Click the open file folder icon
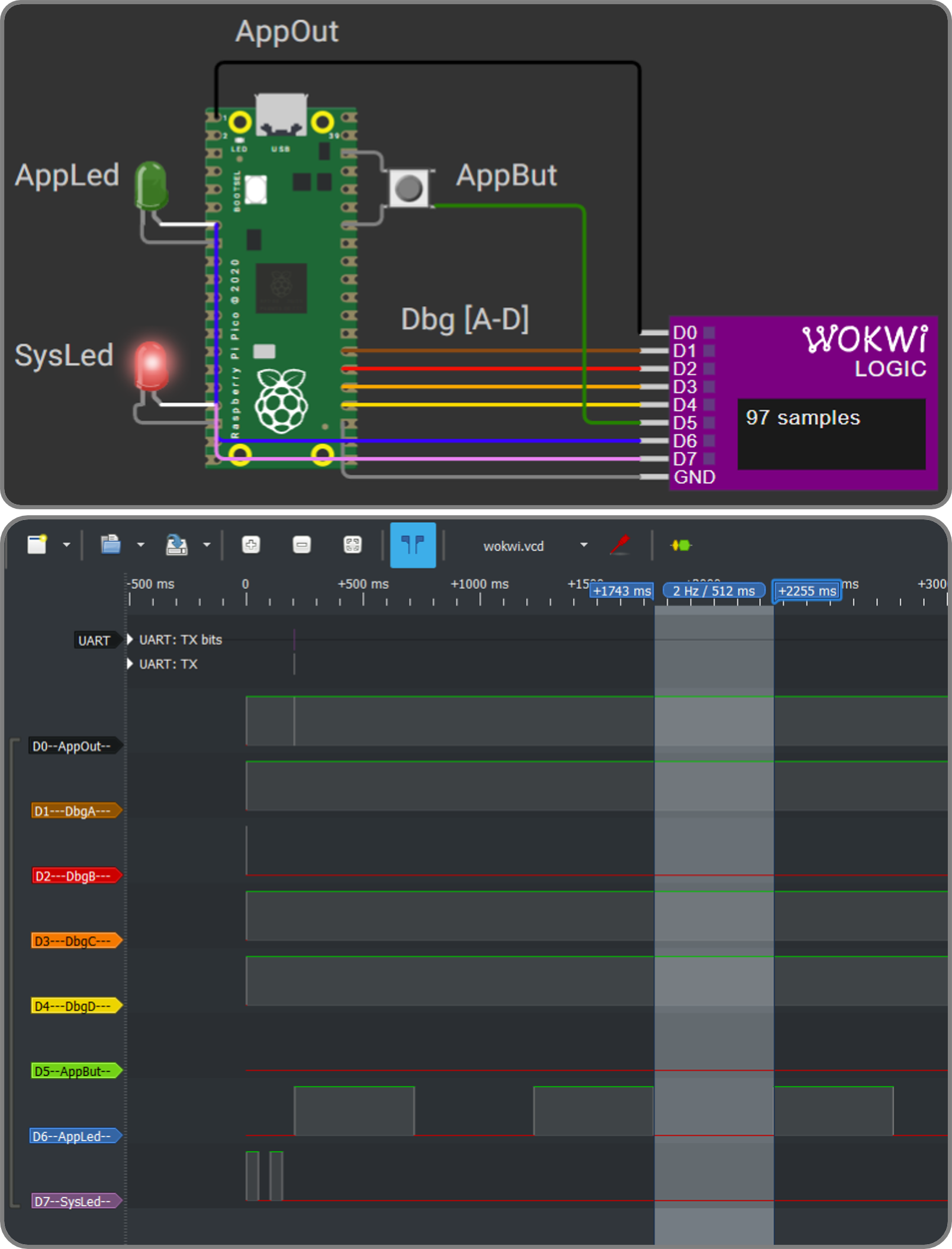Viewport: 952px width, 1249px height. pyautogui.click(x=110, y=544)
